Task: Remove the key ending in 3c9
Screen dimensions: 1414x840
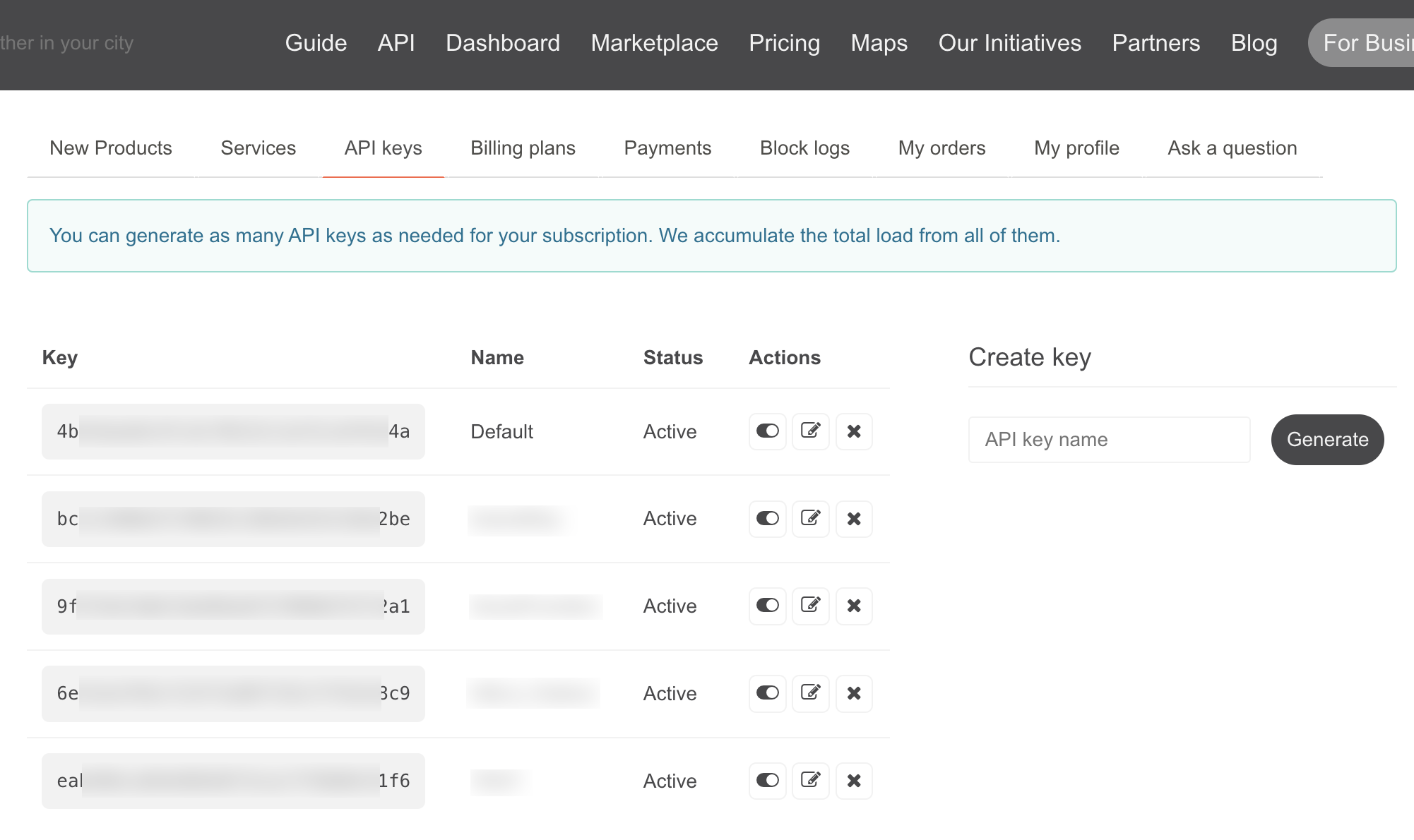Action: tap(854, 693)
